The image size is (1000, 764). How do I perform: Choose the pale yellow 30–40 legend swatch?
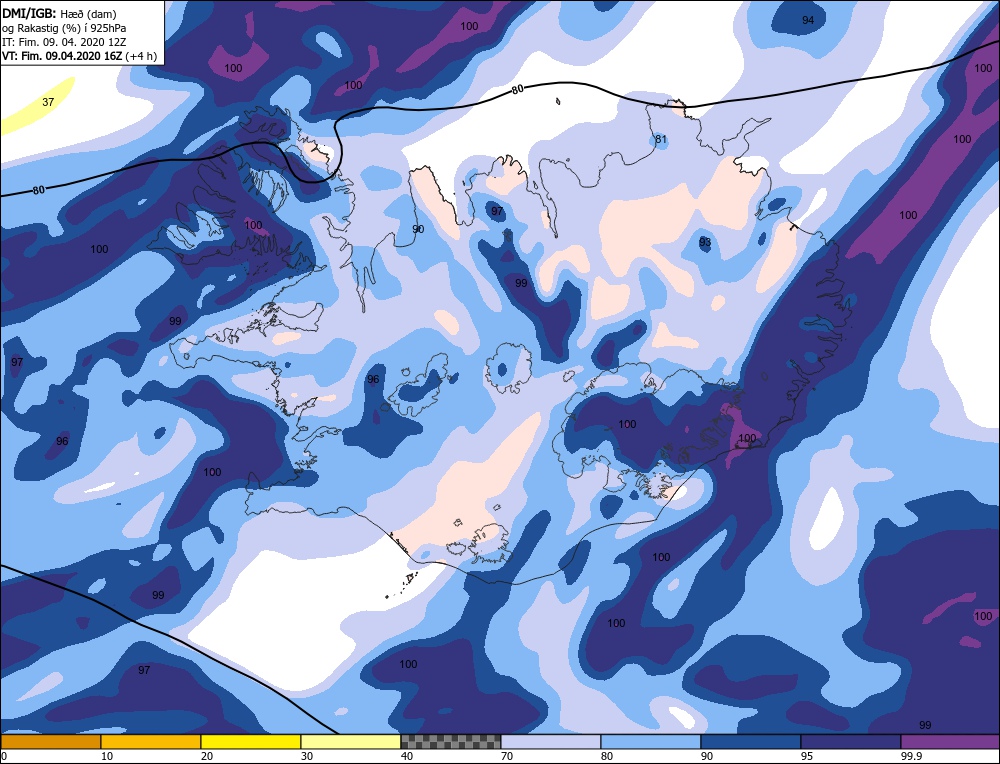(x=351, y=742)
